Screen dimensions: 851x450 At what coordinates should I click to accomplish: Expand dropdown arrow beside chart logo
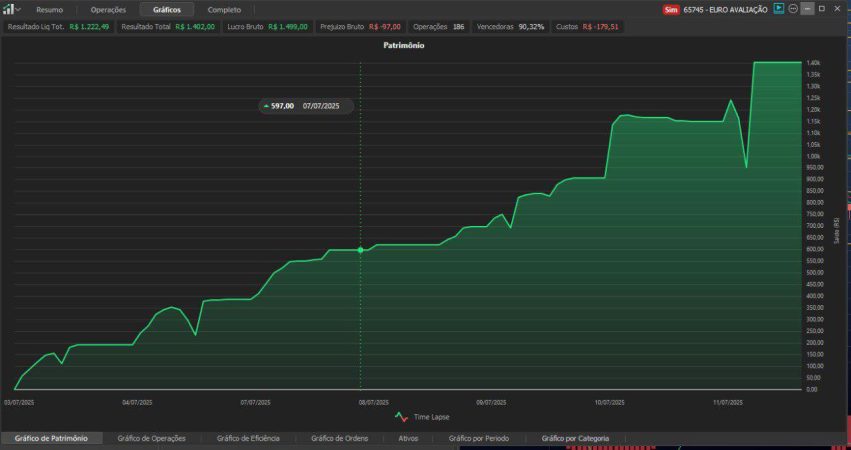click(x=18, y=10)
